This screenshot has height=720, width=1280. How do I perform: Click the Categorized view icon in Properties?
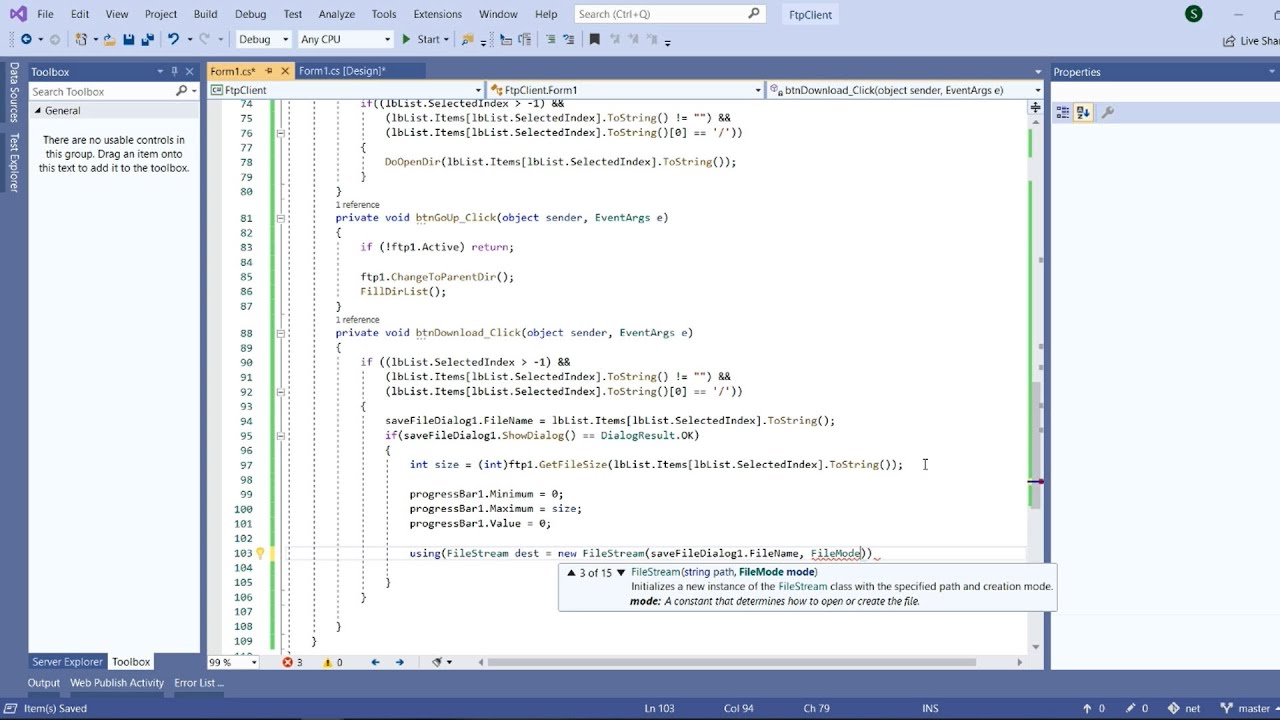[1063, 113]
